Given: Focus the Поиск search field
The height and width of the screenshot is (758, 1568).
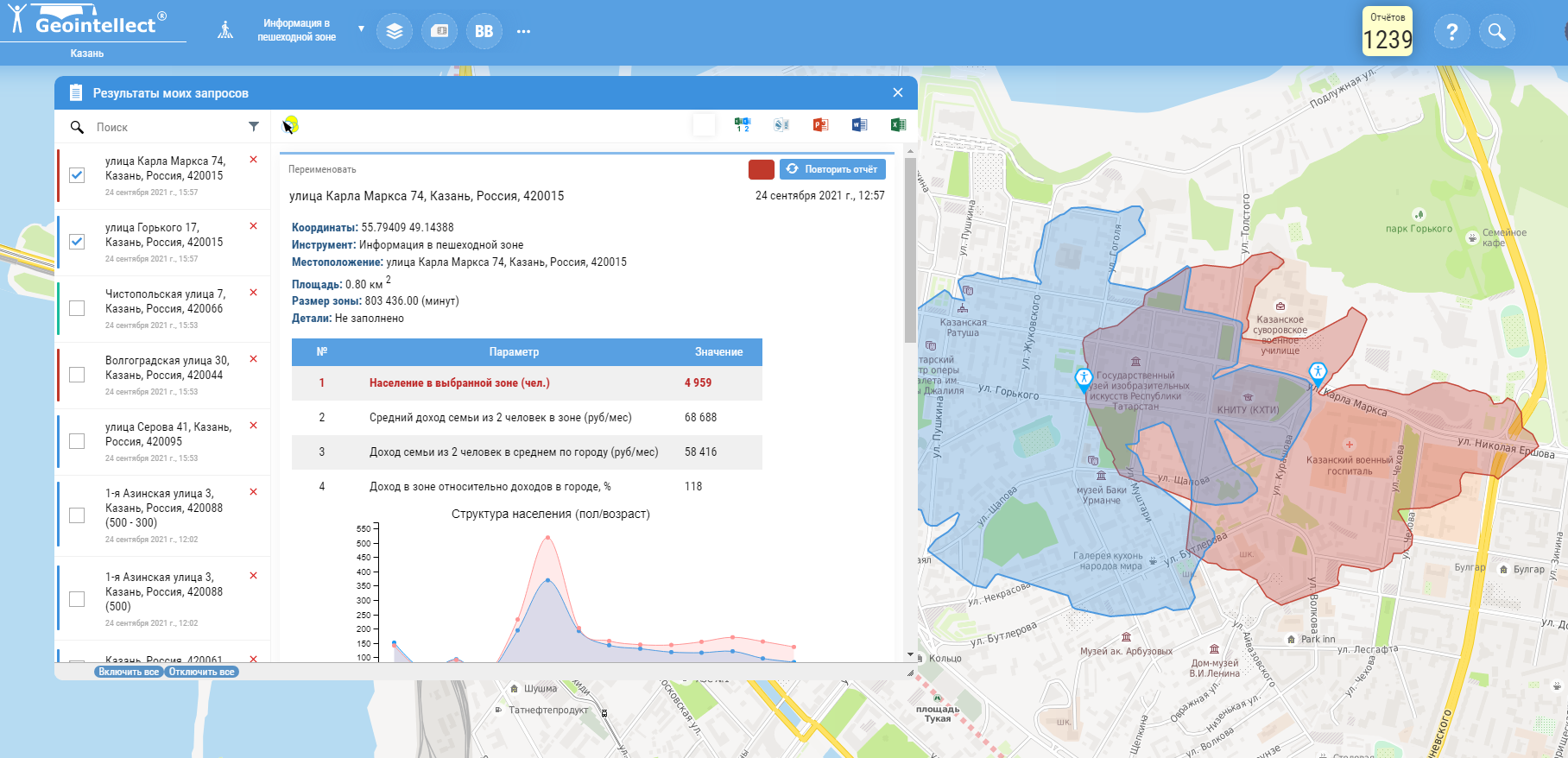Looking at the screenshot, I should coord(168,127).
